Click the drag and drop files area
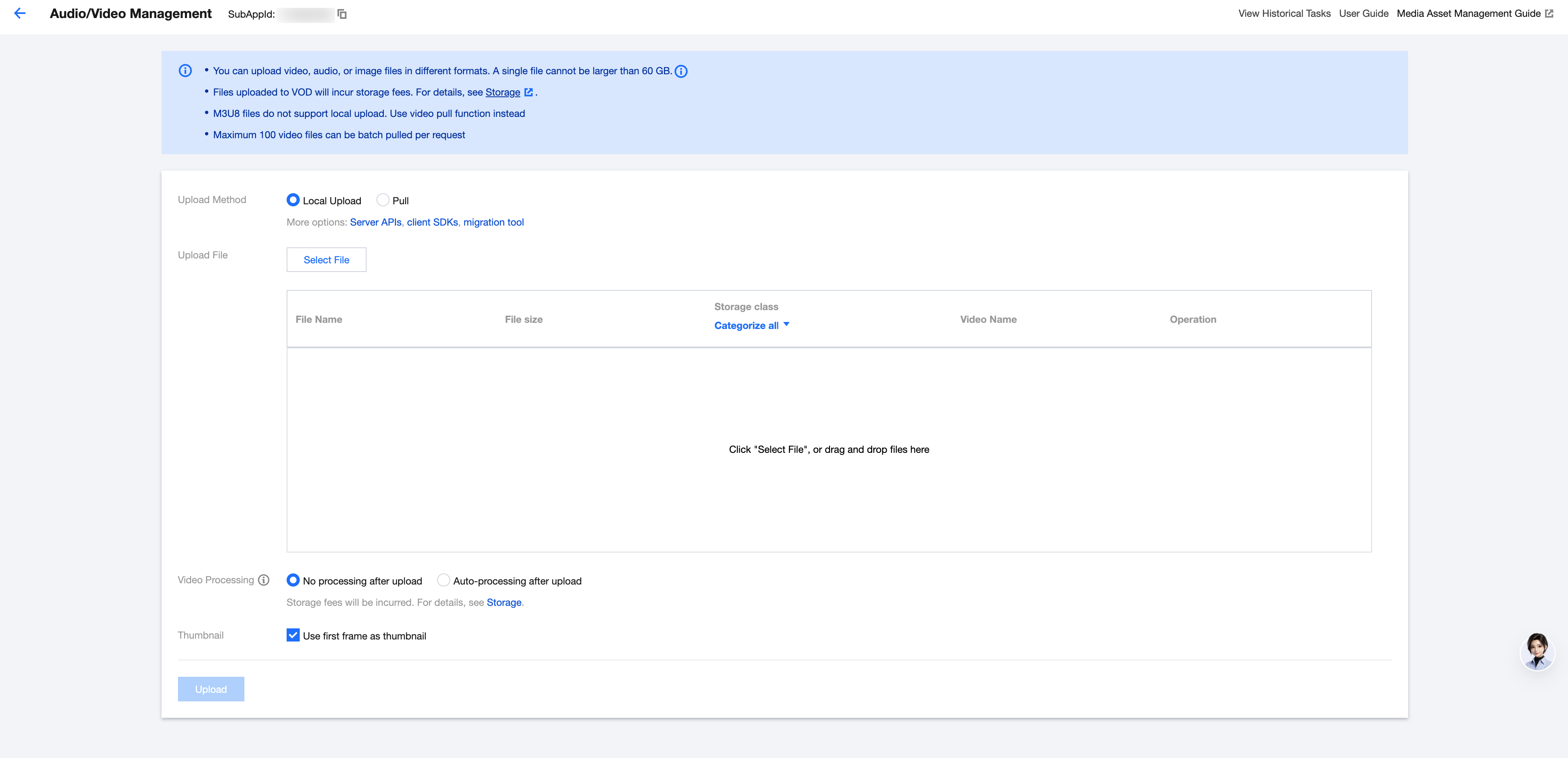 tap(829, 450)
